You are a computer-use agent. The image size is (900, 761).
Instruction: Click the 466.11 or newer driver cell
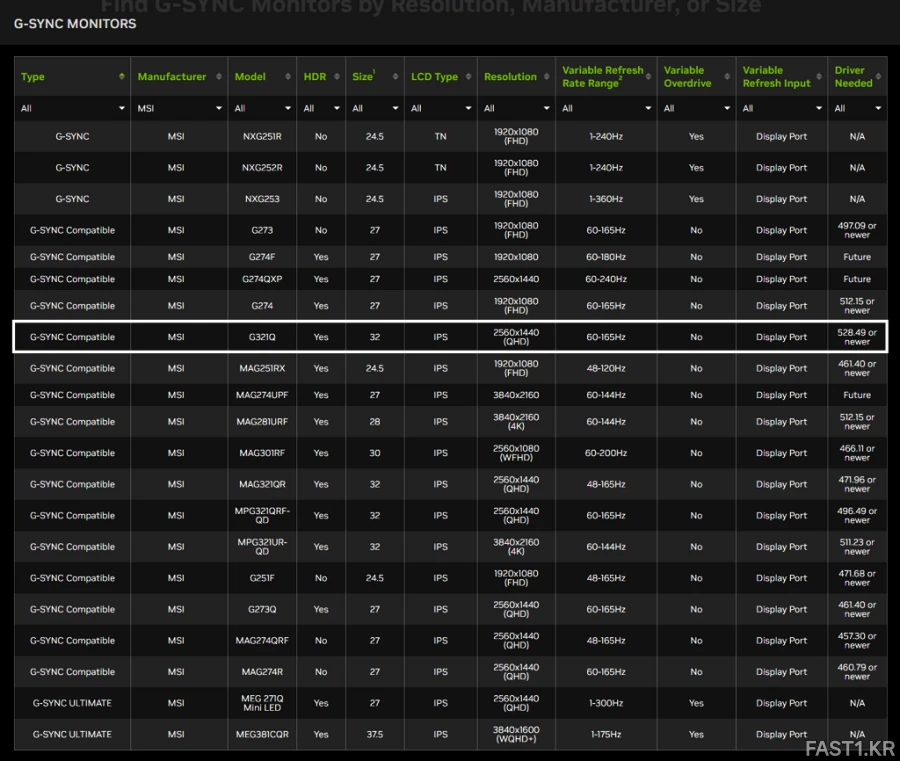point(857,453)
